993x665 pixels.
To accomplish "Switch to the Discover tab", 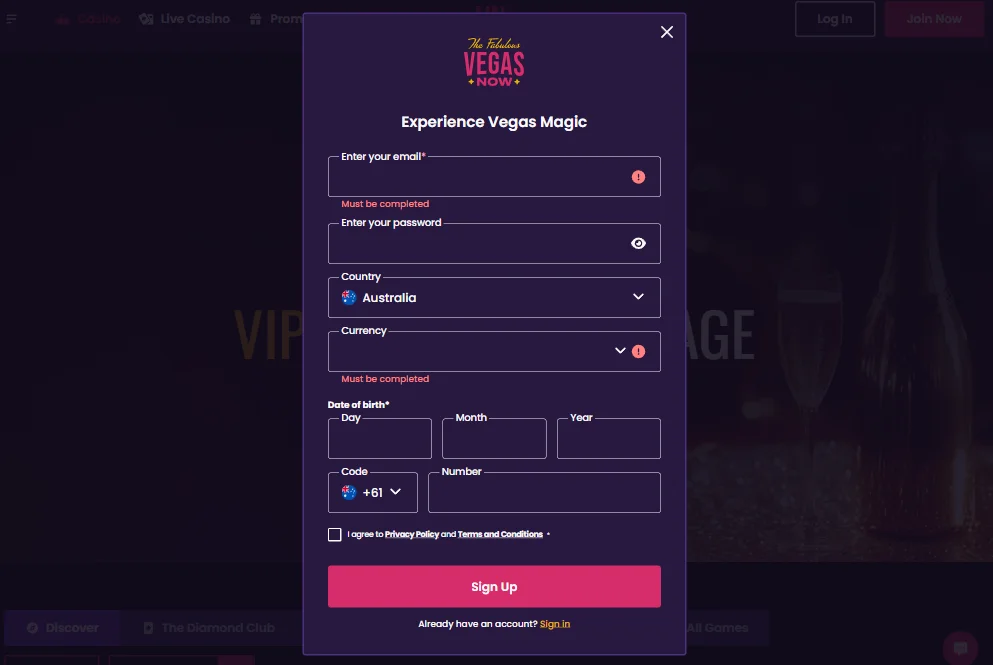I will click(x=62, y=627).
